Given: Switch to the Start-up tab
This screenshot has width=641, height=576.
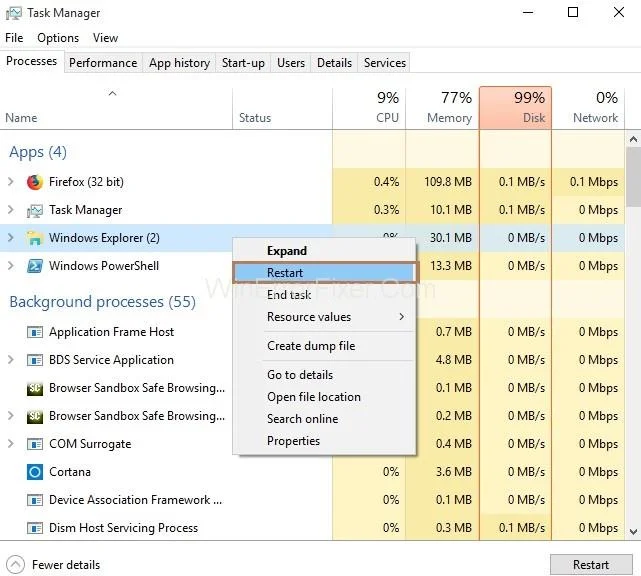Looking at the screenshot, I should pyautogui.click(x=243, y=63).
